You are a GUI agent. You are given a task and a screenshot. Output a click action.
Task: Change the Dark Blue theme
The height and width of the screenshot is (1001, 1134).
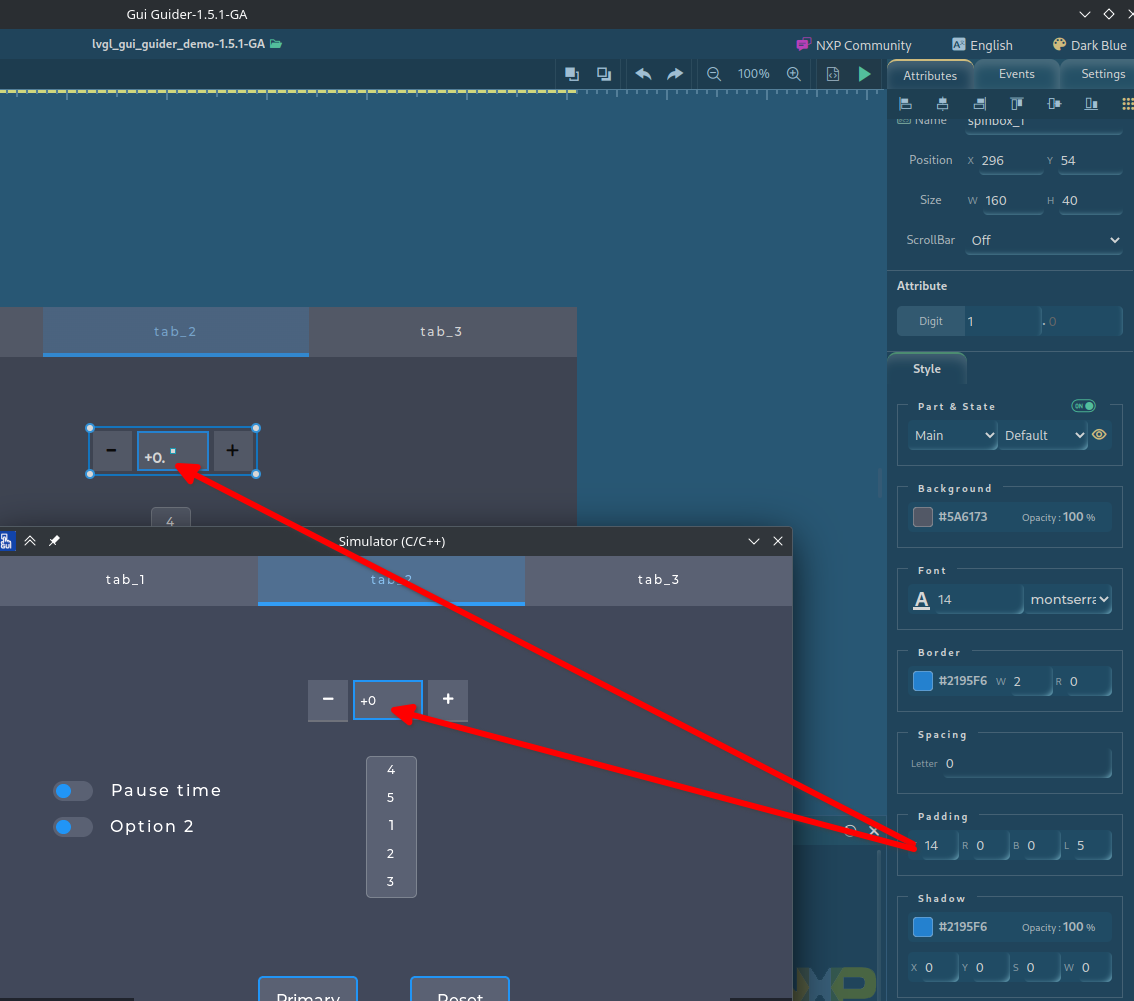click(x=1089, y=45)
